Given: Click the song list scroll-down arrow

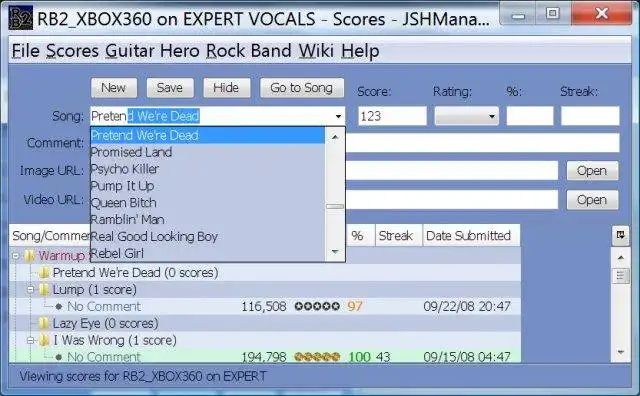Looking at the screenshot, I should point(335,251).
